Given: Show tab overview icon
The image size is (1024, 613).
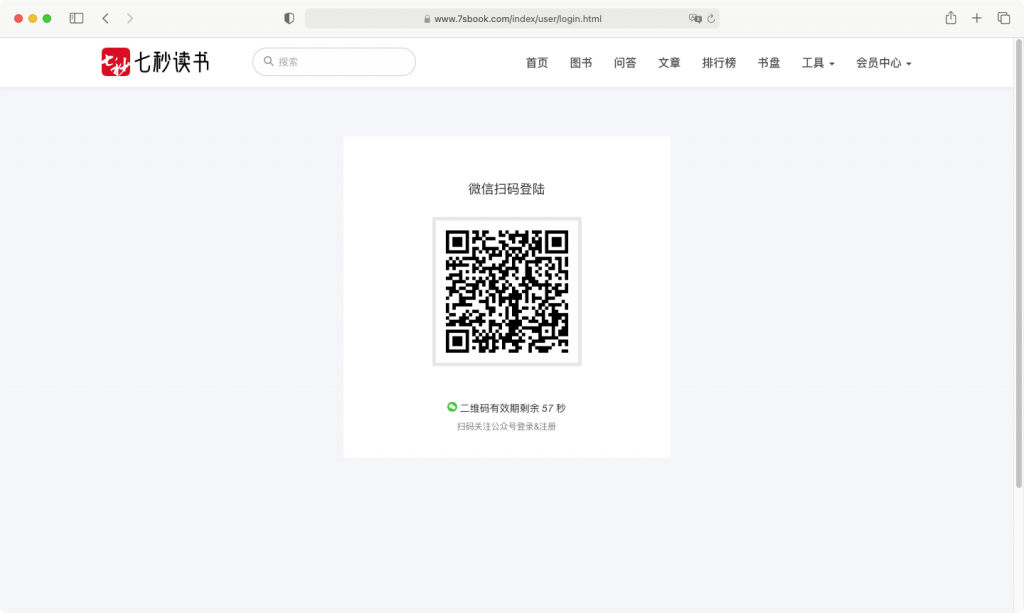Looking at the screenshot, I should (x=1004, y=18).
